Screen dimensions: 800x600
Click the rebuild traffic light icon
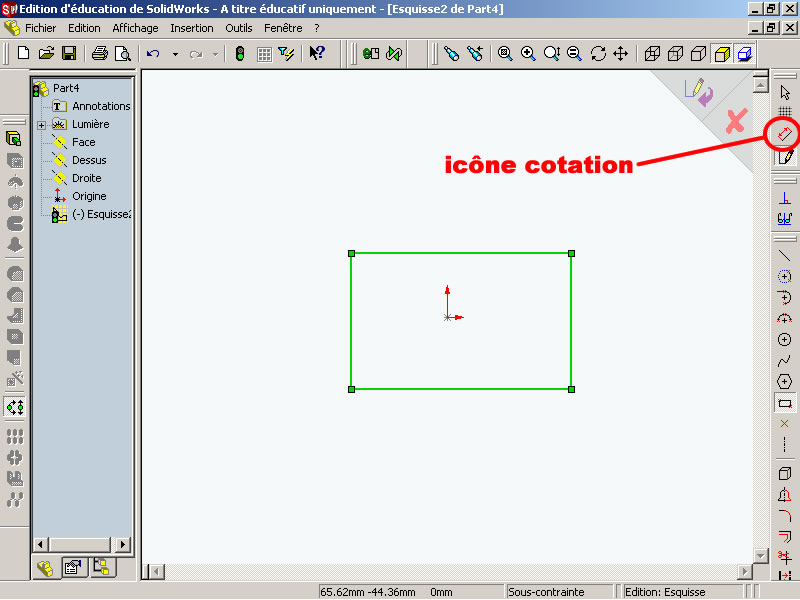(240, 53)
